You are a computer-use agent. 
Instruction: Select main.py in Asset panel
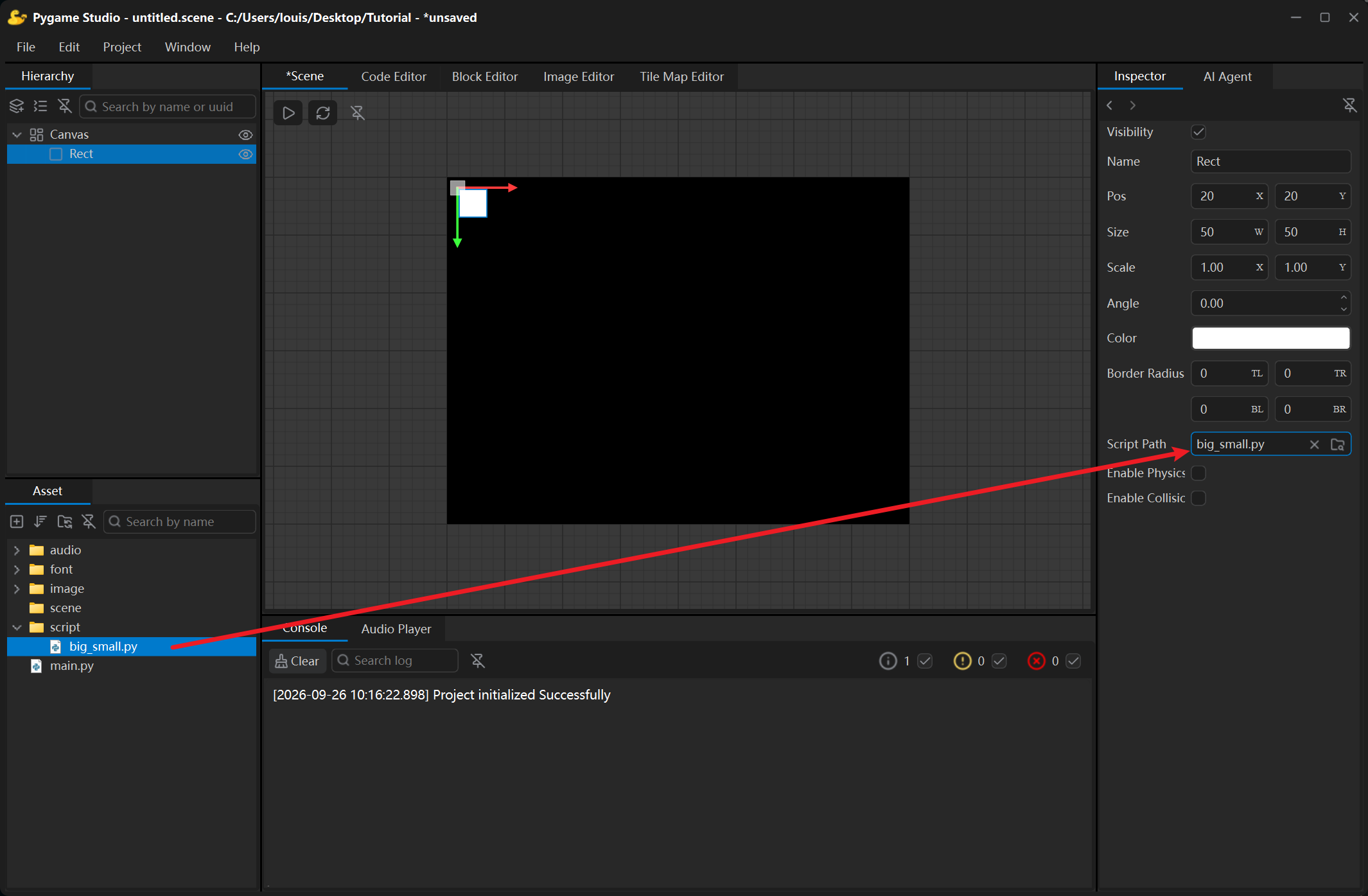[72, 666]
